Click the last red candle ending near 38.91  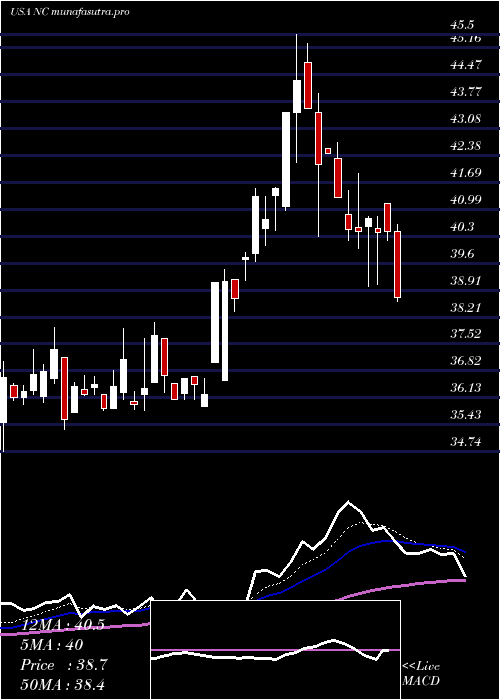tap(397, 264)
